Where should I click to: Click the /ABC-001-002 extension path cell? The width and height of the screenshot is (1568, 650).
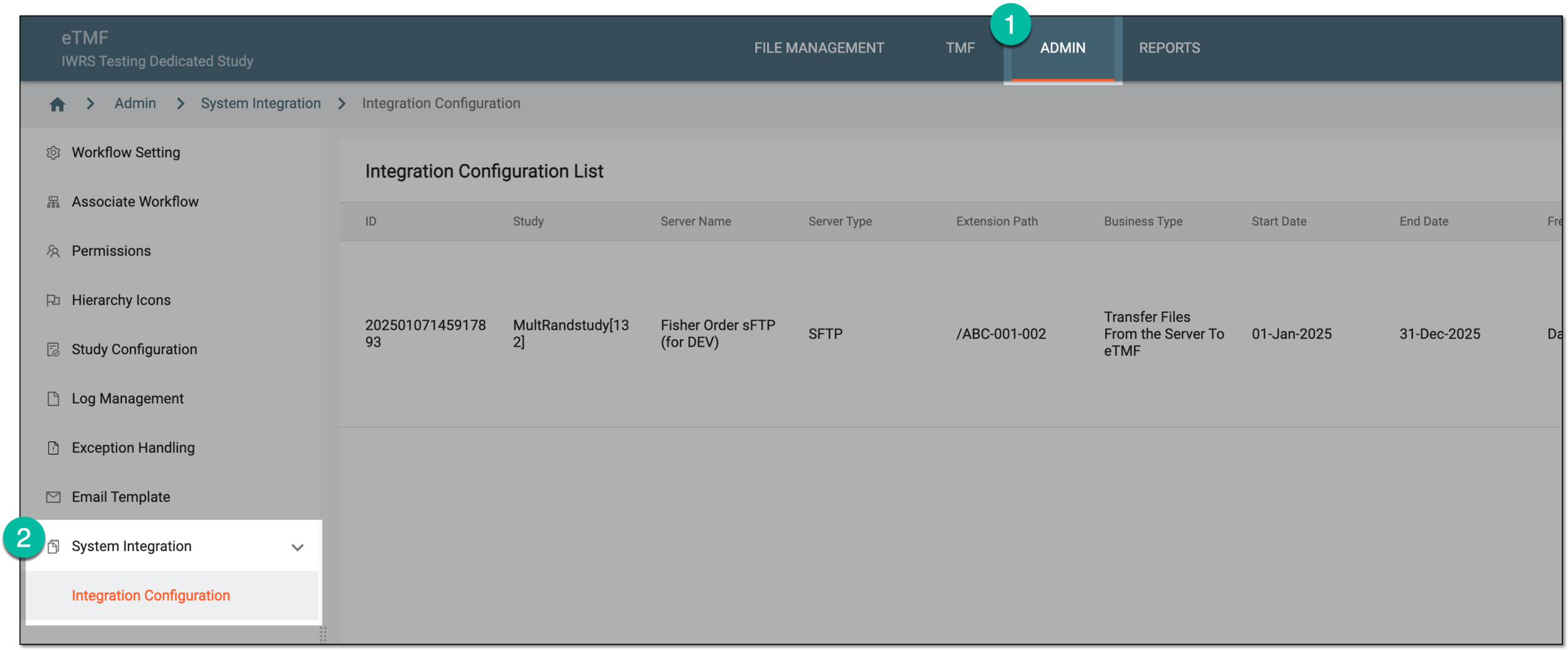pos(1001,334)
